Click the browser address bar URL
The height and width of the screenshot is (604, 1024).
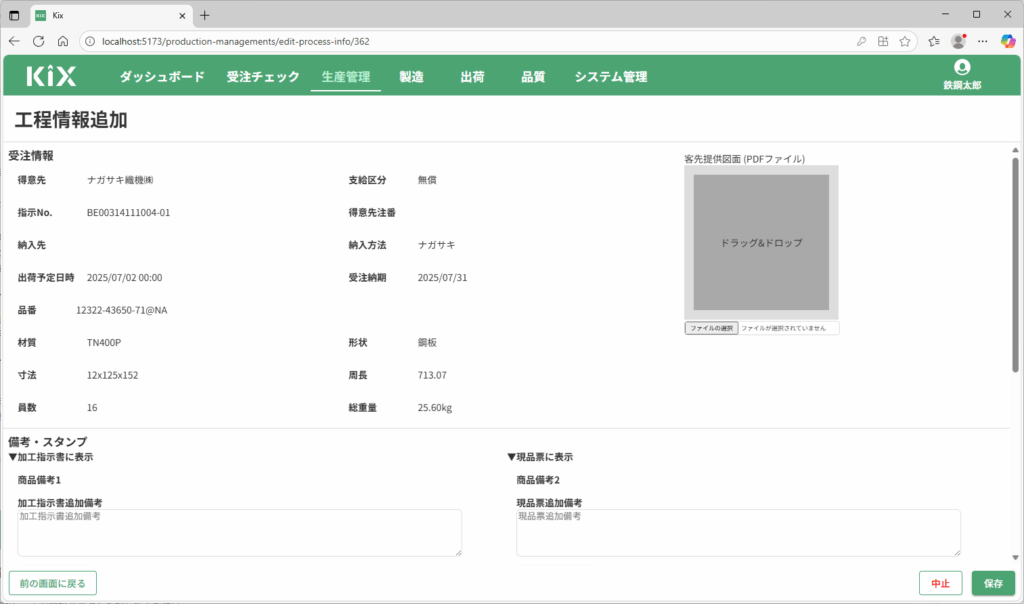[236, 41]
